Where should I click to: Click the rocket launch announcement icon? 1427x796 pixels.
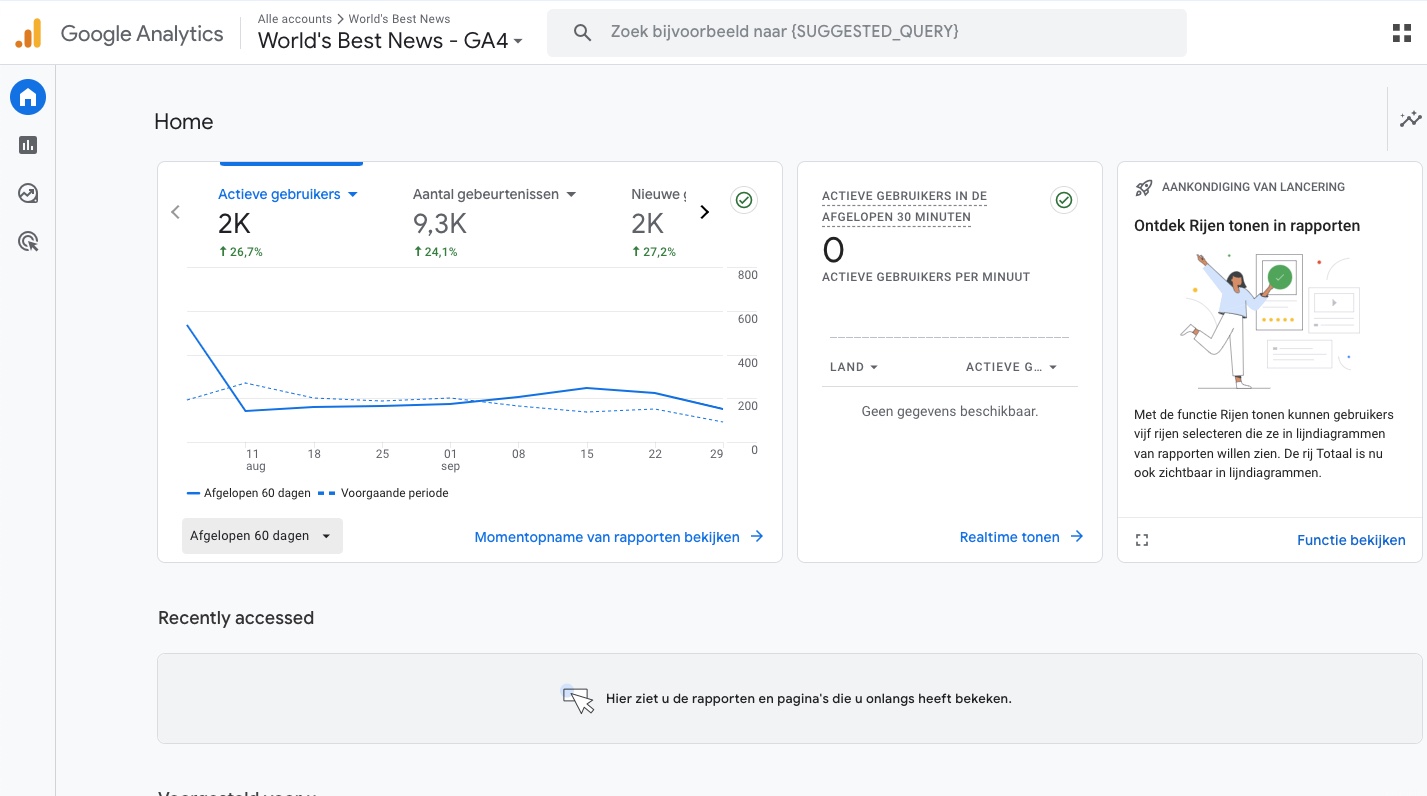point(1144,187)
